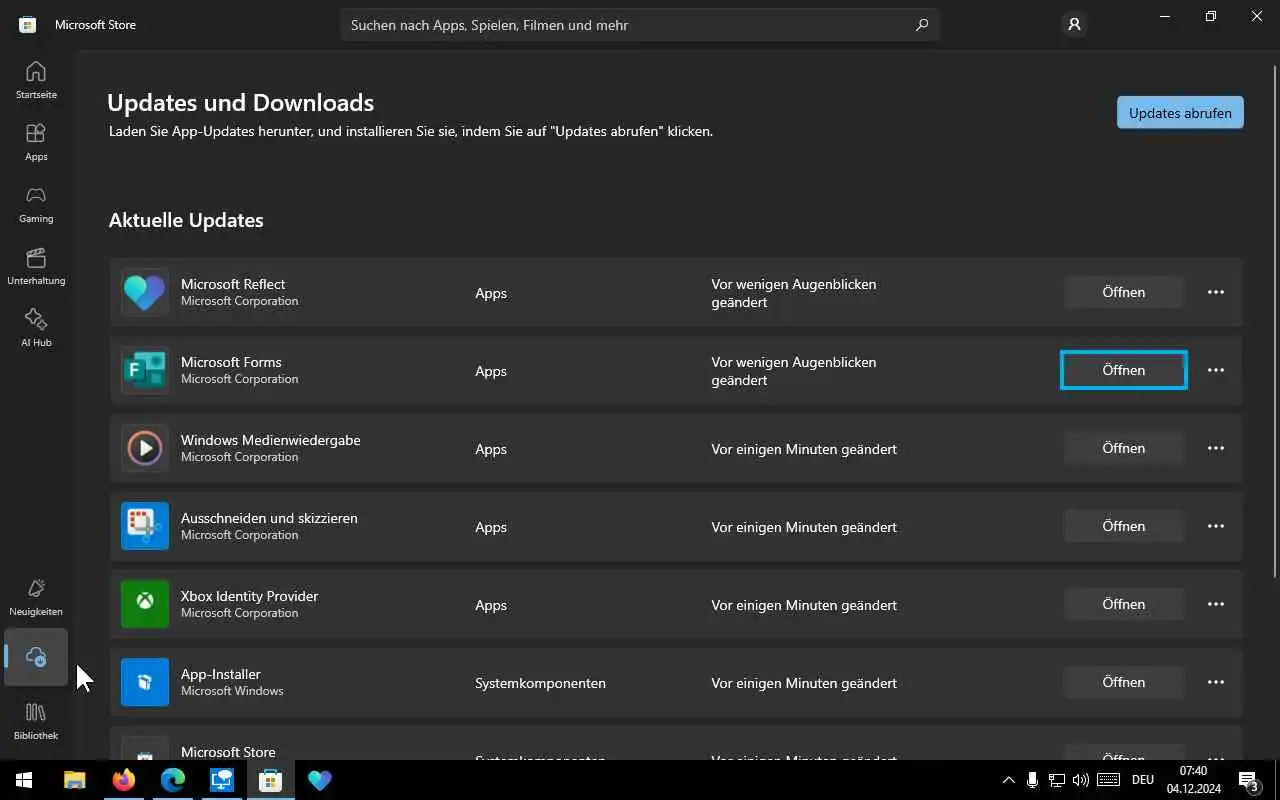Click the Xbox Identity Provider icon
This screenshot has height=800, width=1280.
[x=145, y=604]
